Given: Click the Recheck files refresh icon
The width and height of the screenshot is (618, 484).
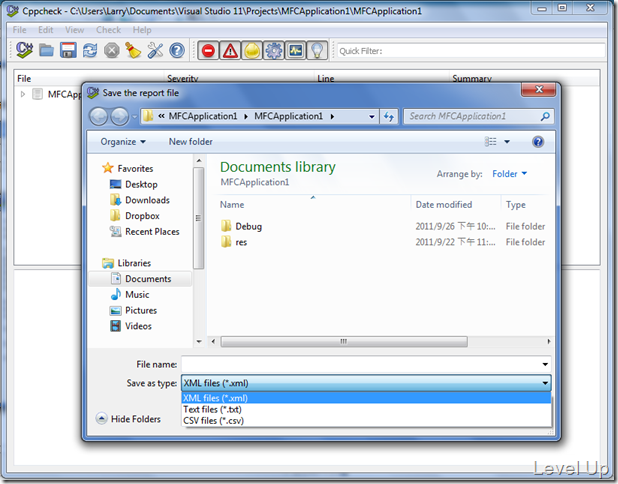Looking at the screenshot, I should click(90, 50).
